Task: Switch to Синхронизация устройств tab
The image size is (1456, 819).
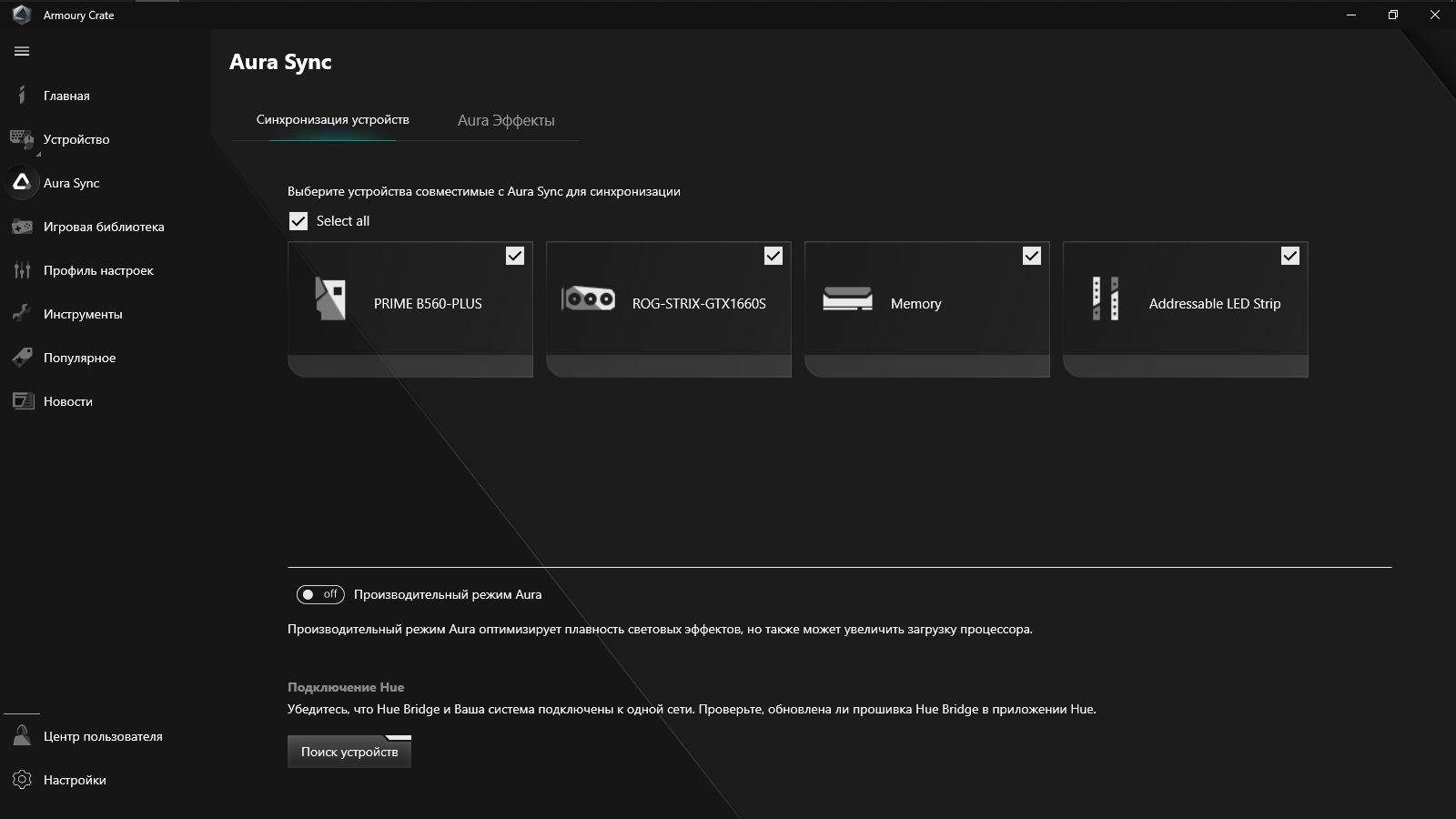Action: [x=332, y=120]
